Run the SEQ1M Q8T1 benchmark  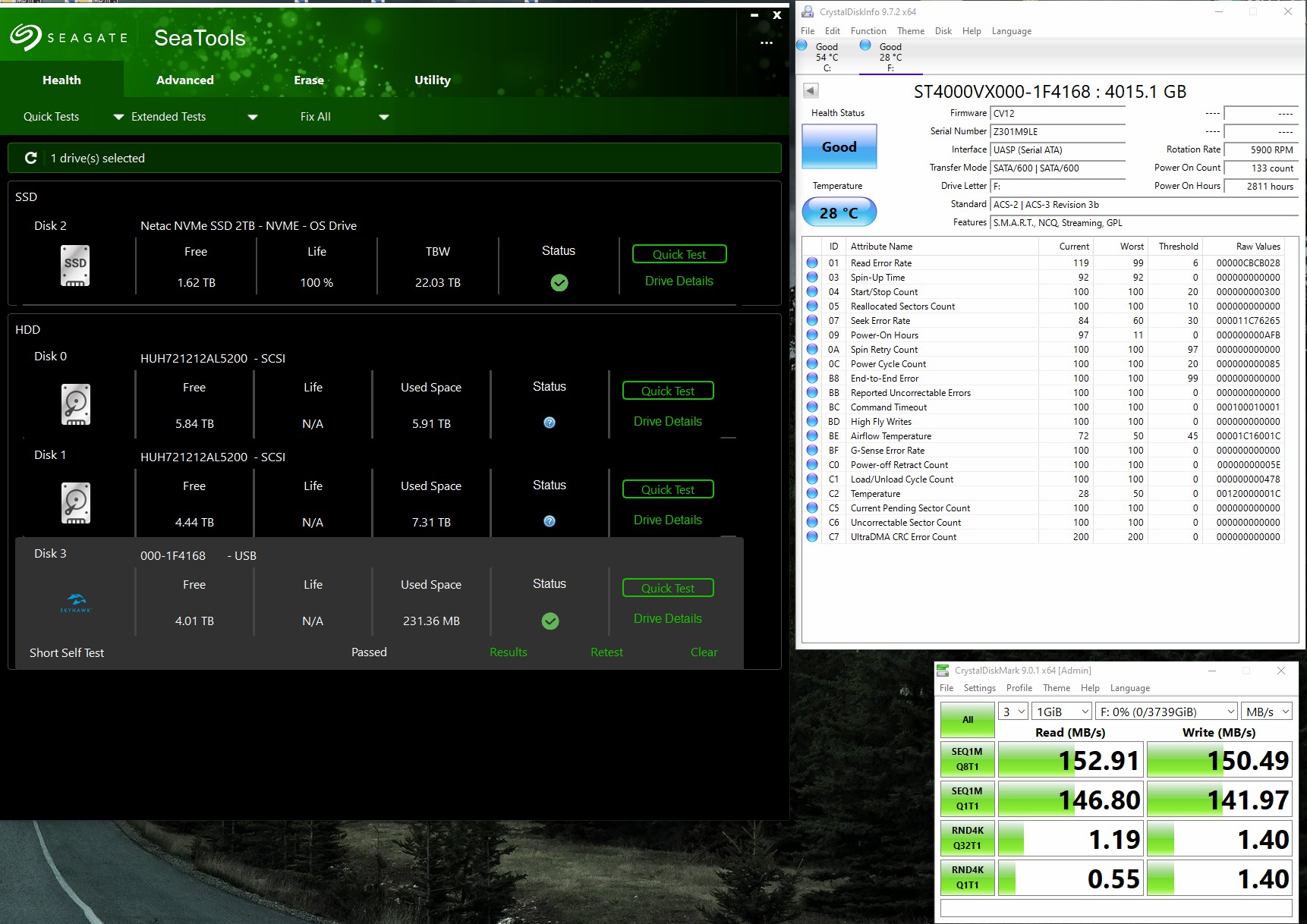(x=968, y=759)
